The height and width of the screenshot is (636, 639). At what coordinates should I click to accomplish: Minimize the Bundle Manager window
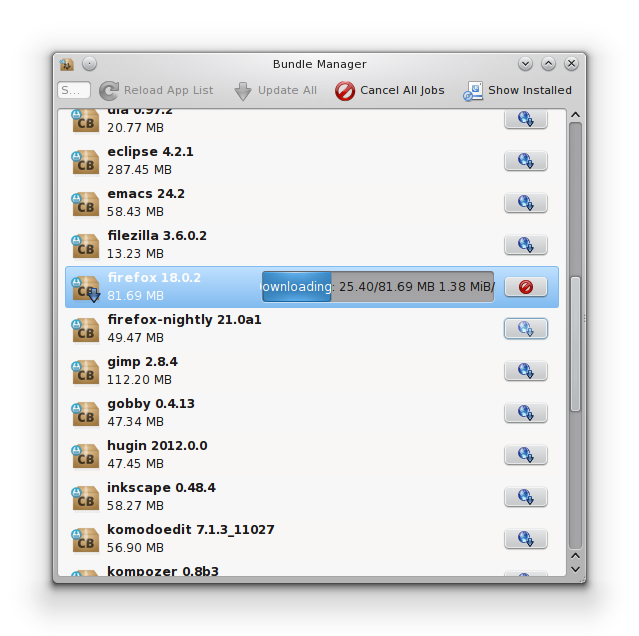pos(525,64)
